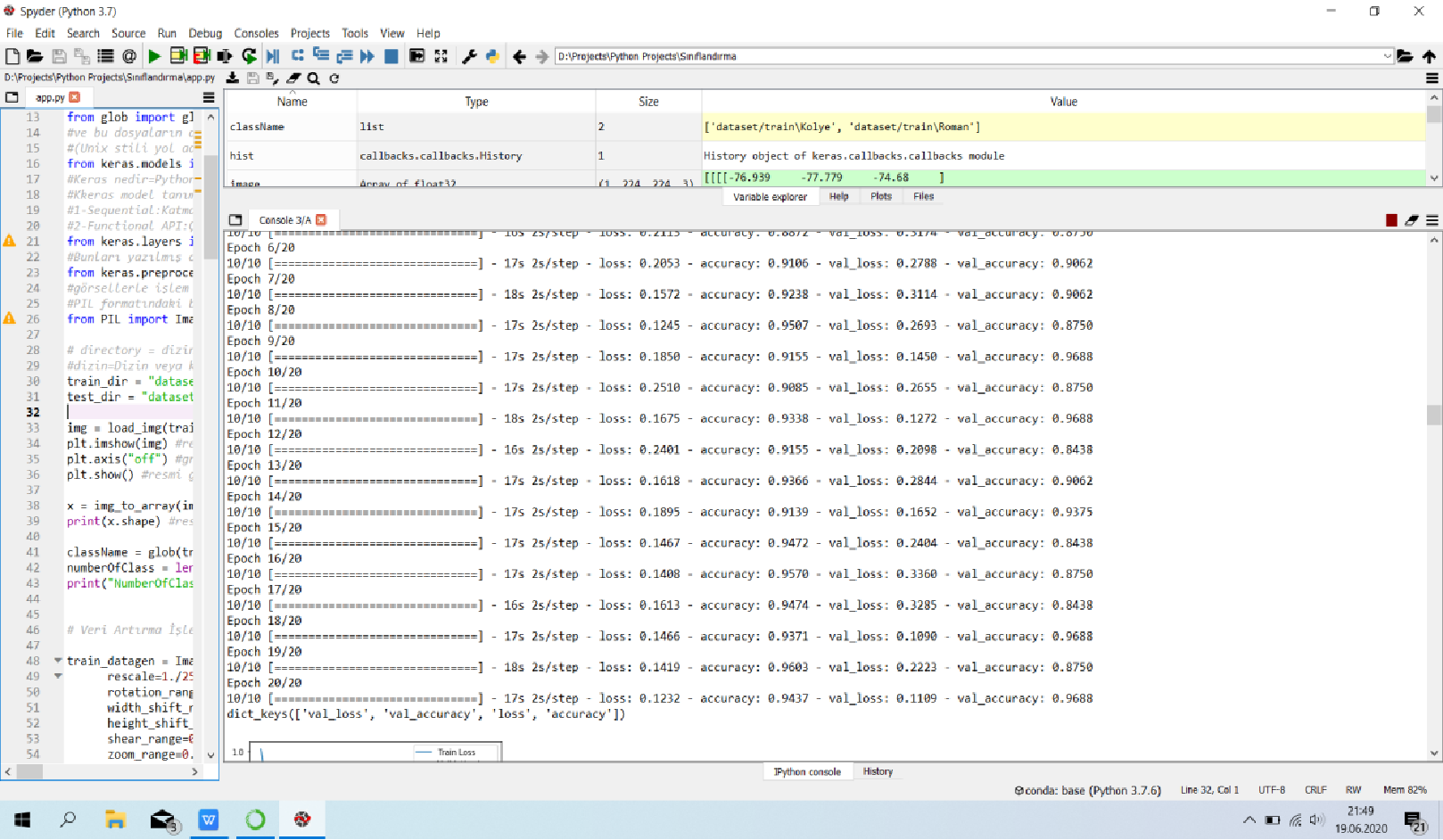Stop current command red square

coord(1391,220)
